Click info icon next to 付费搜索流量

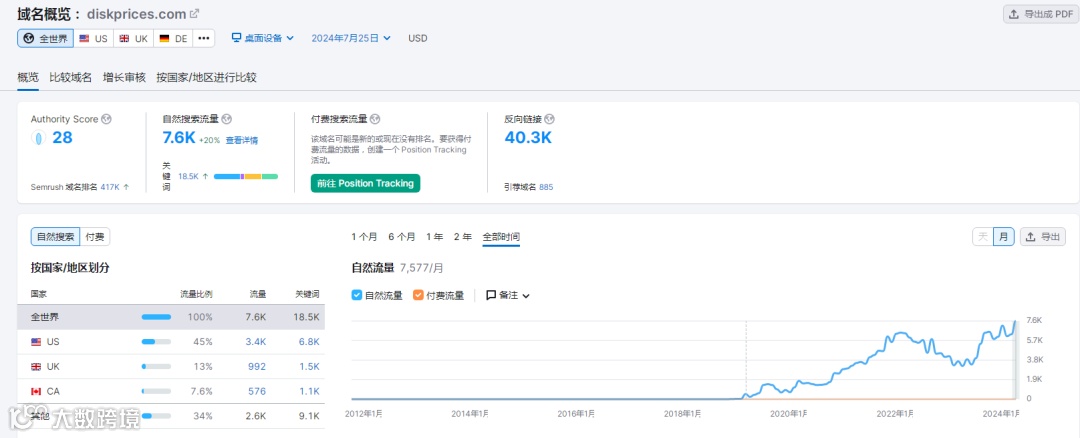[x=375, y=119]
